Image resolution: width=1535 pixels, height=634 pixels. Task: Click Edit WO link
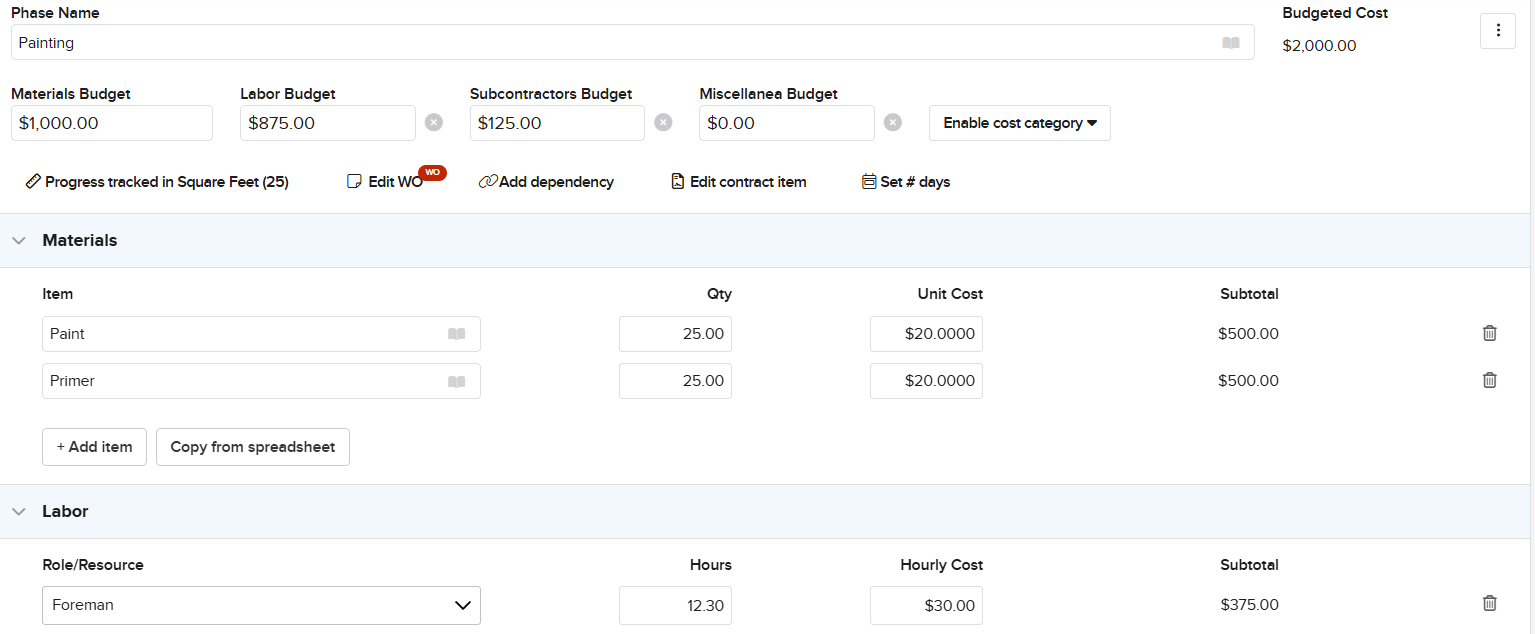tap(385, 182)
